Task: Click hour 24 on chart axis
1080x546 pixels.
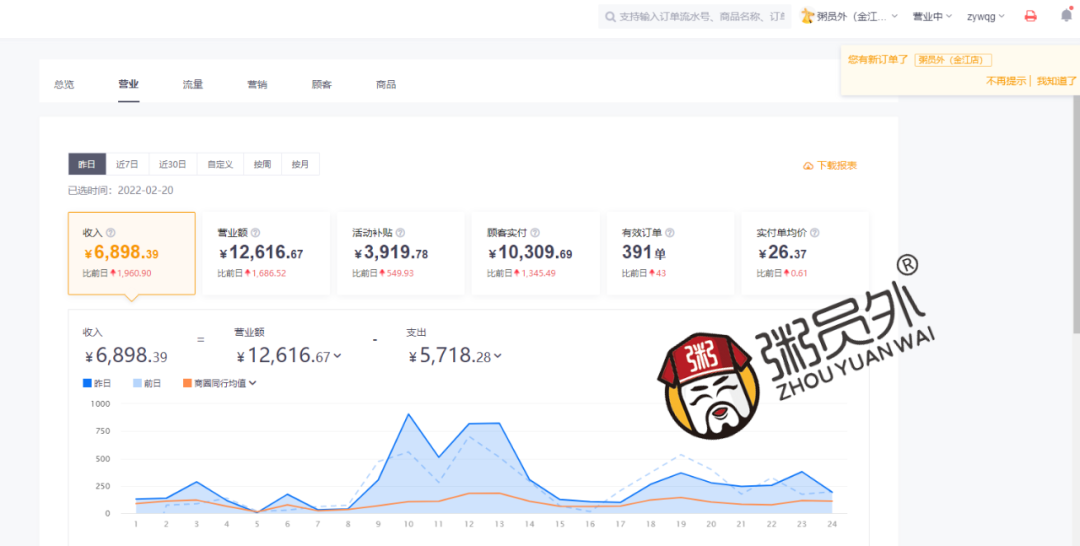Action: pos(832,524)
